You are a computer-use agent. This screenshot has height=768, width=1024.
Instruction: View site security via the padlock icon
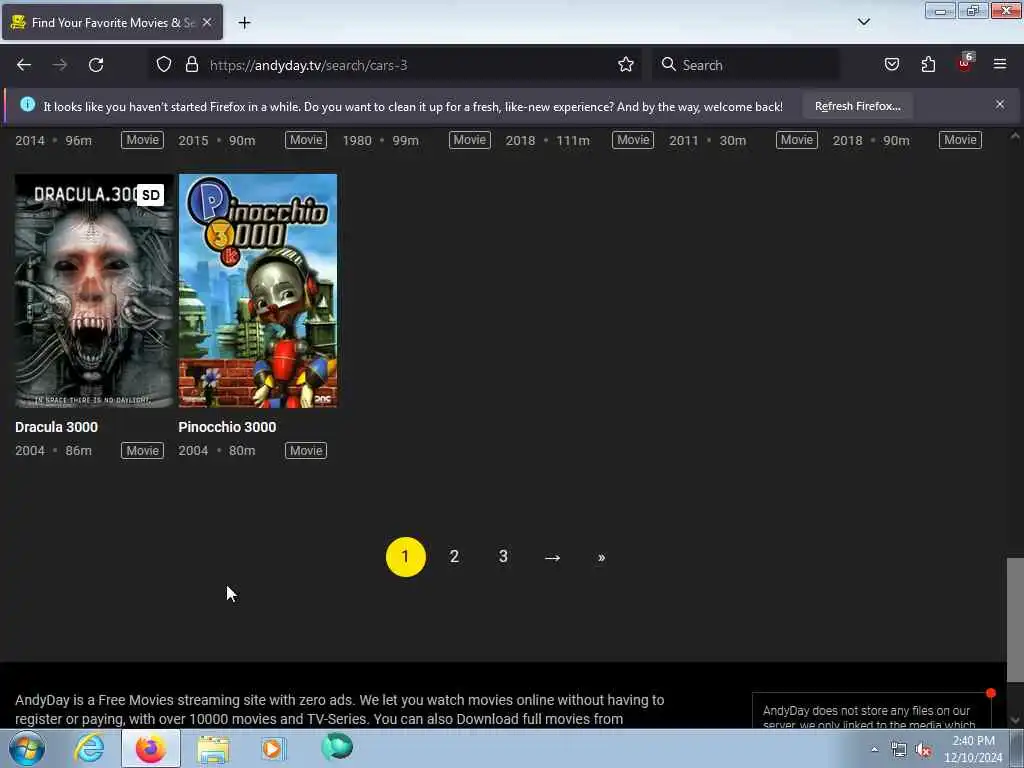coord(191,65)
